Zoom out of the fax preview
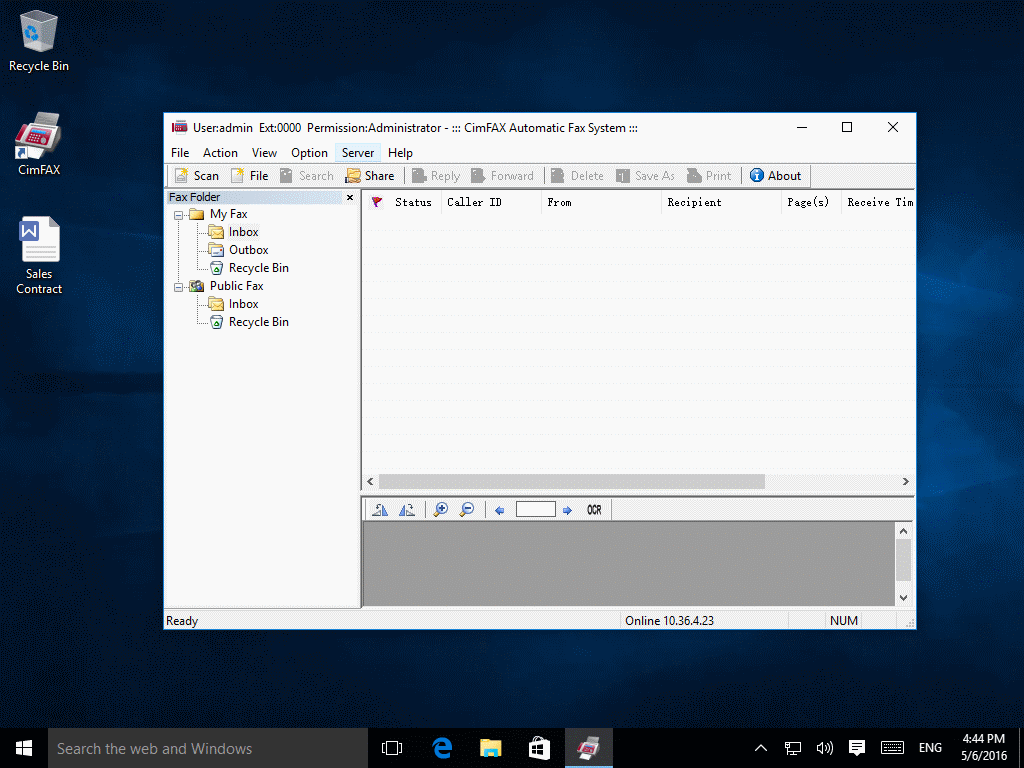The width and height of the screenshot is (1024, 768). pos(466,509)
